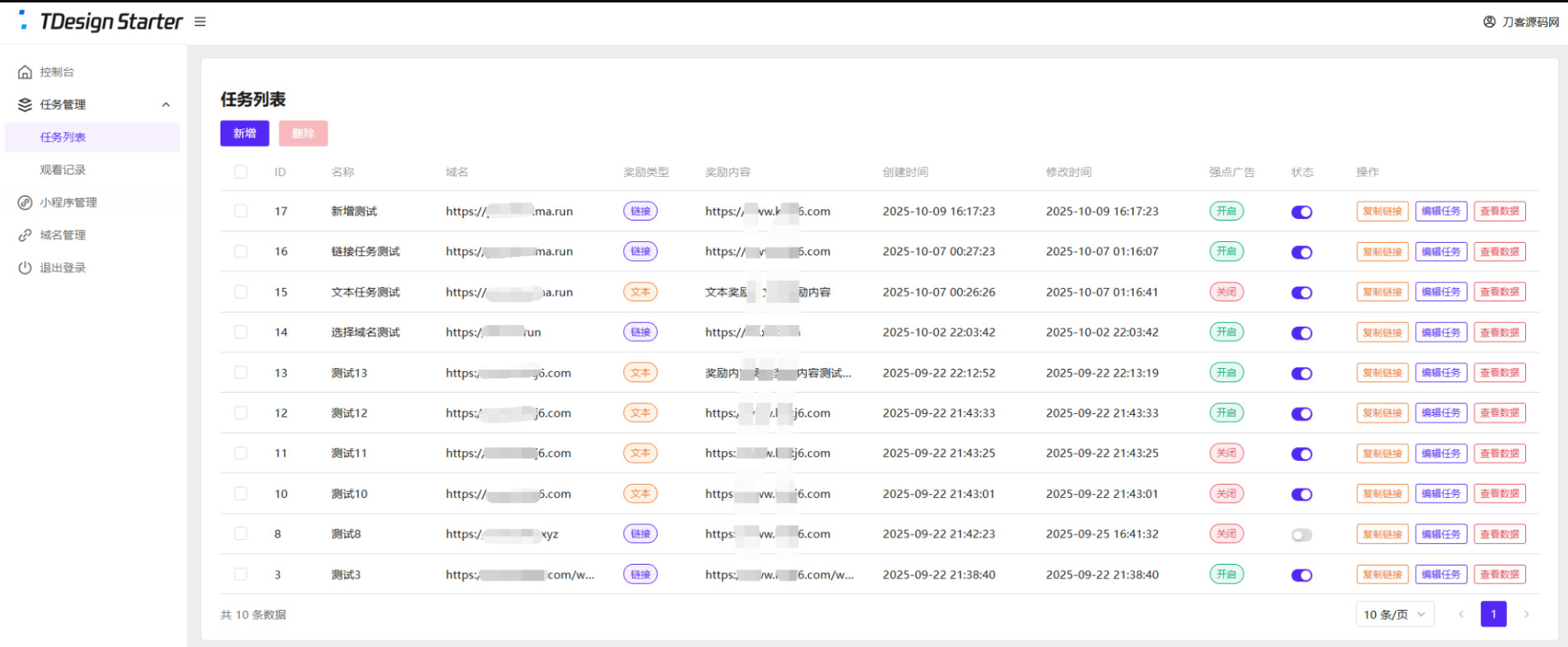Click the 开启 ad tag for 测试13

pyautogui.click(x=1226, y=373)
